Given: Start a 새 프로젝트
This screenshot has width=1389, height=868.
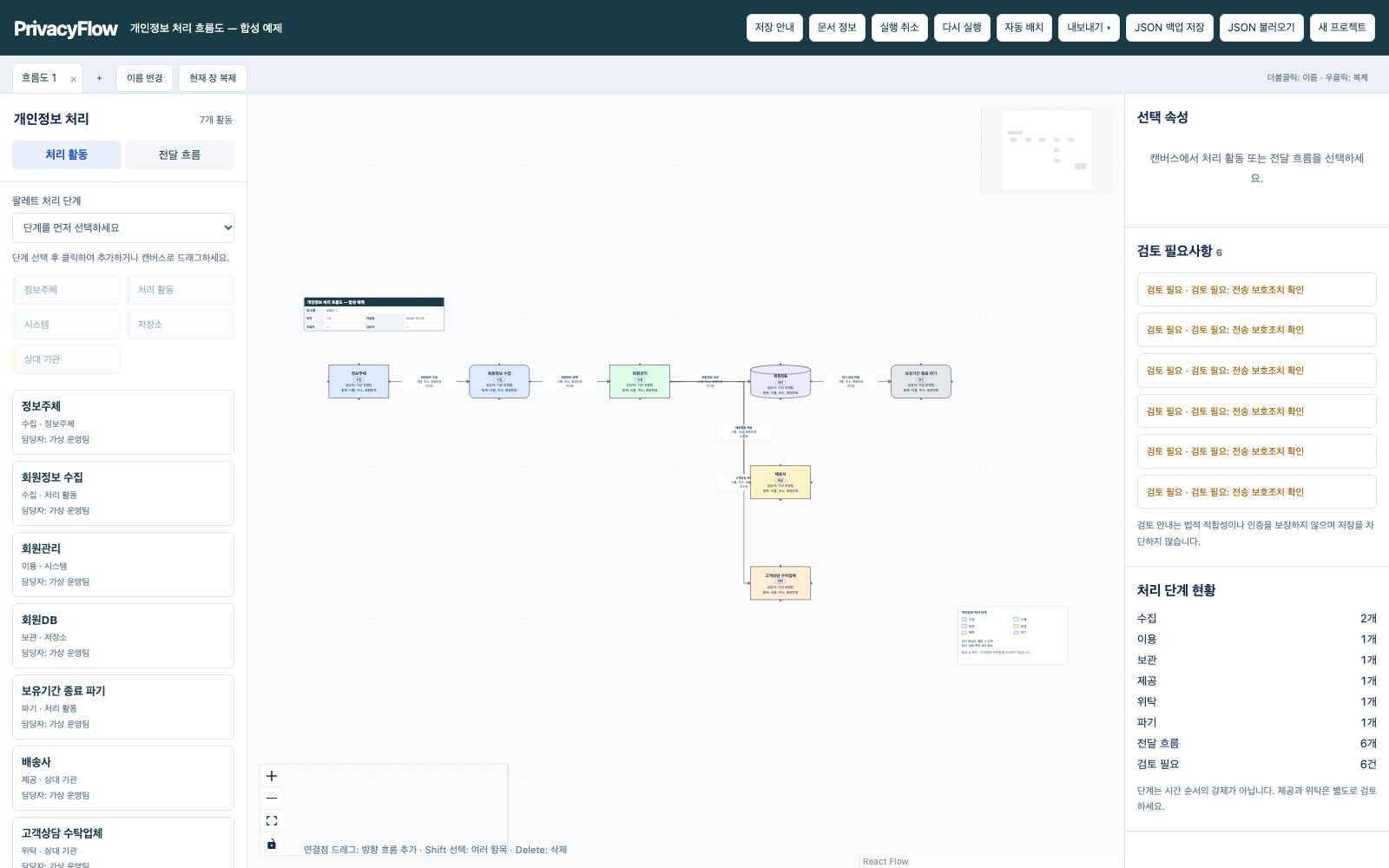Looking at the screenshot, I should click(1342, 28).
